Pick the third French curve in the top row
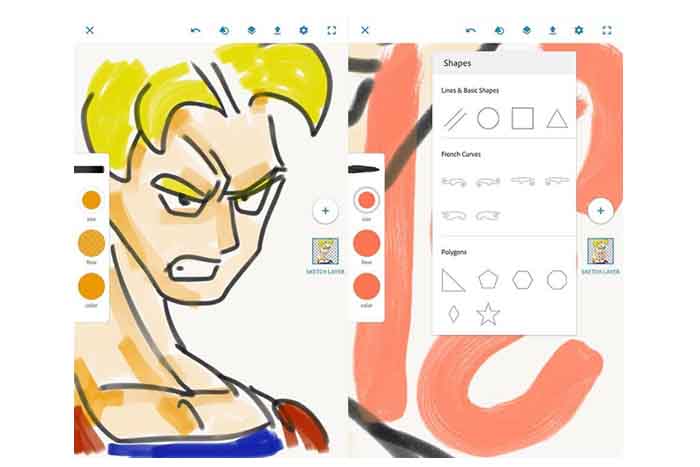Image resolution: width=700 pixels, height=467 pixels. (523, 181)
